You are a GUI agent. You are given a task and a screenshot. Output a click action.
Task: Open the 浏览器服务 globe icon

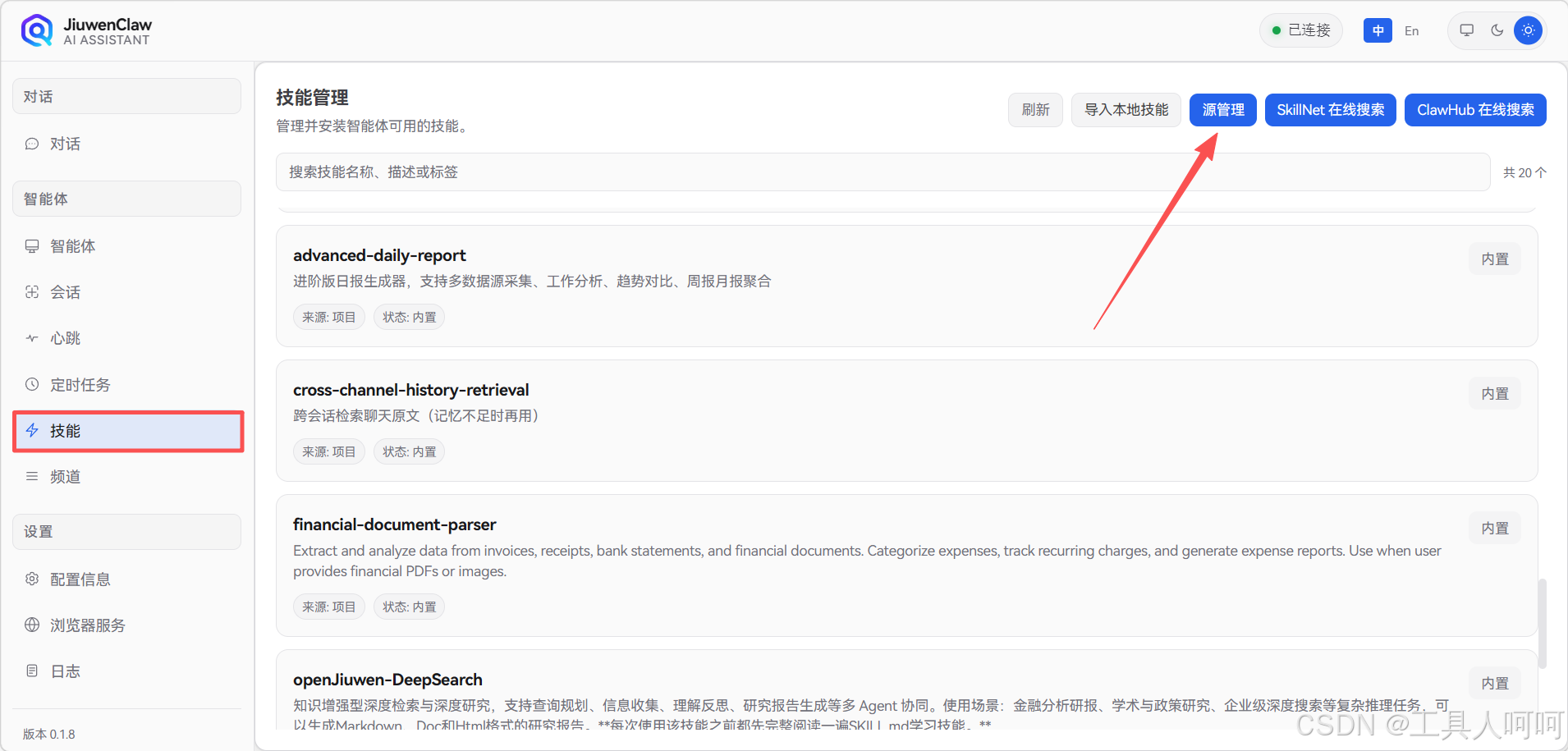32,625
